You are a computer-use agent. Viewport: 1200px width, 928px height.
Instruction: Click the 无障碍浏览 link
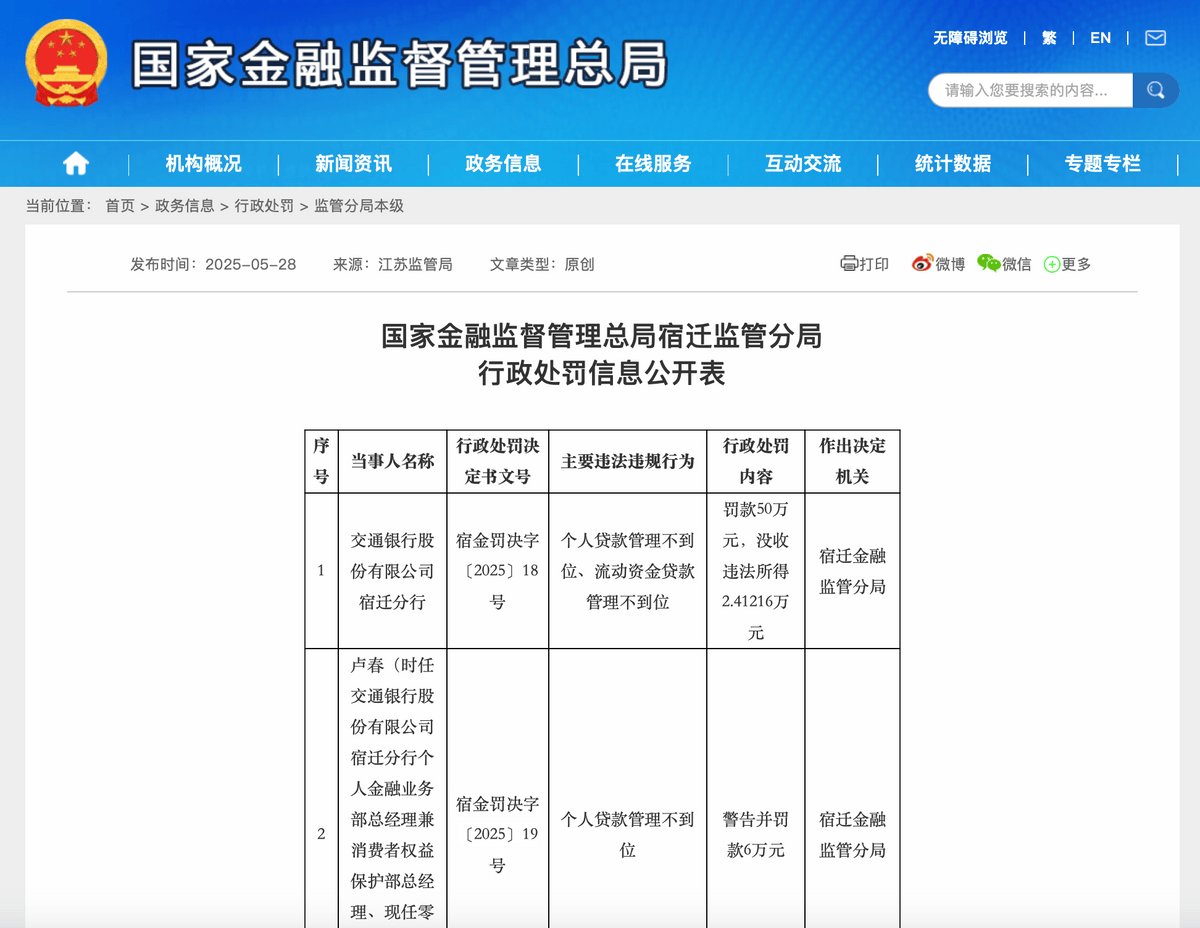point(970,38)
